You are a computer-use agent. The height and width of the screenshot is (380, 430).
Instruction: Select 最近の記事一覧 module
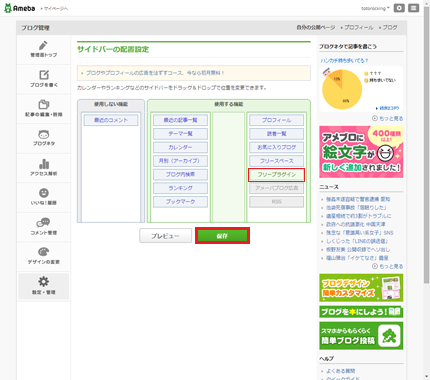180,120
